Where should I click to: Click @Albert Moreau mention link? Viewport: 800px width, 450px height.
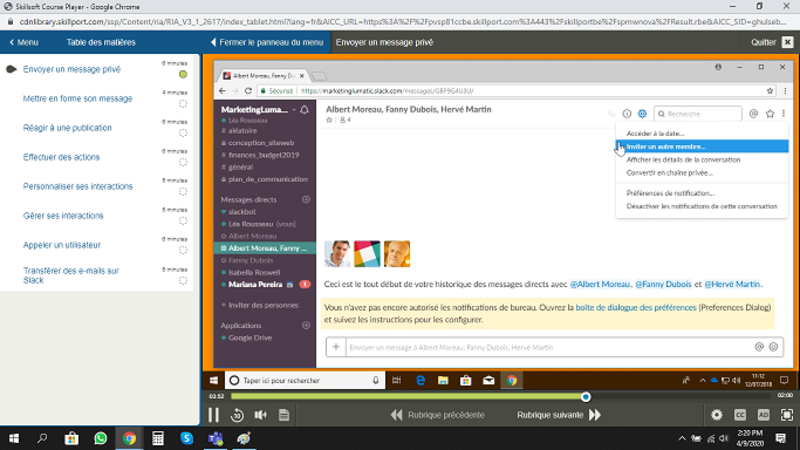click(x=600, y=284)
